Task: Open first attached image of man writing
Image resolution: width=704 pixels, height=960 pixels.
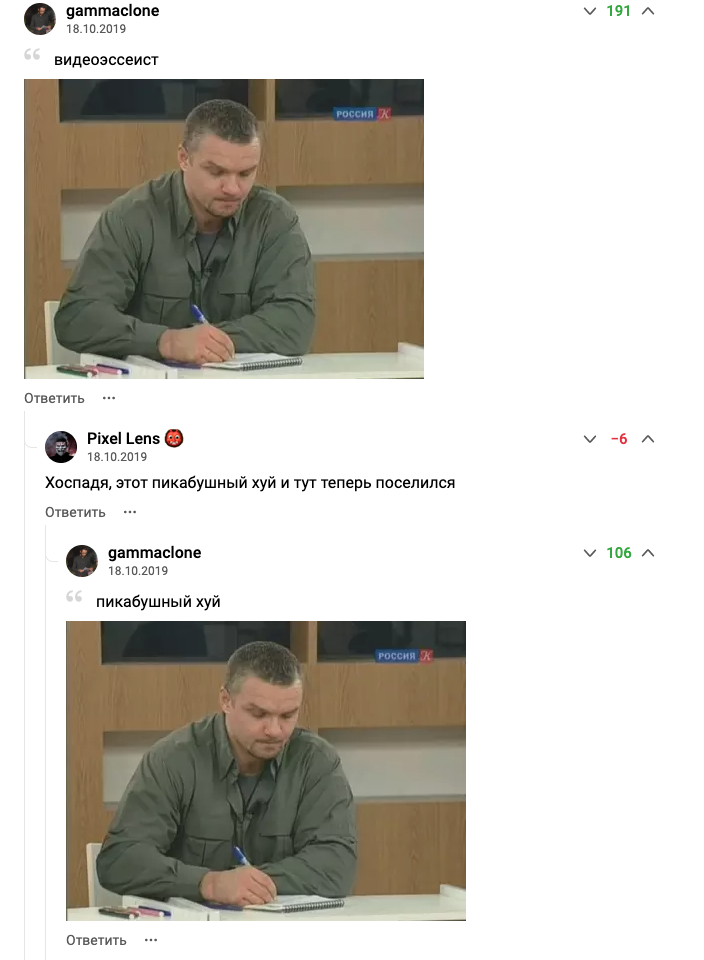Action: [224, 228]
